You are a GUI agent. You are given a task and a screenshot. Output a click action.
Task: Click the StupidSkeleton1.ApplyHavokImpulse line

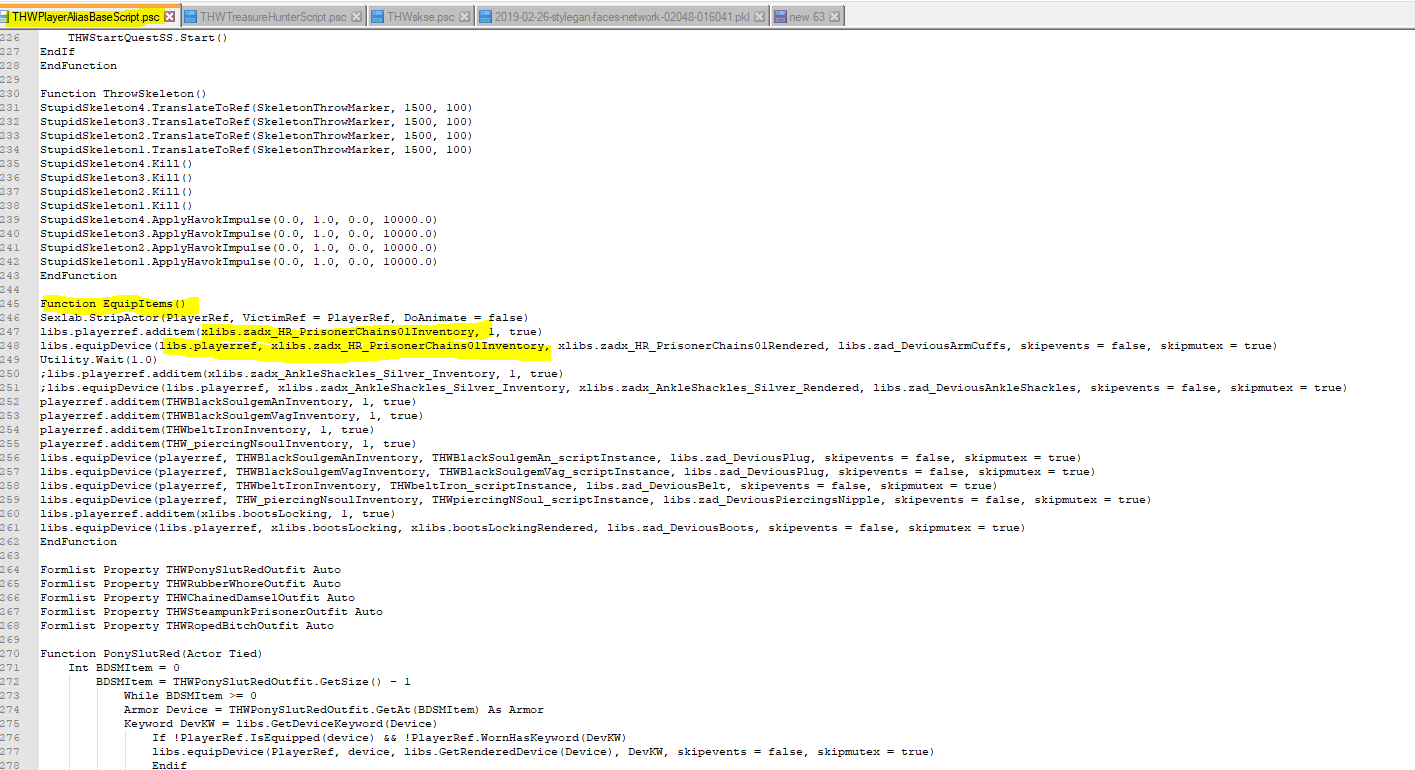coord(238,261)
